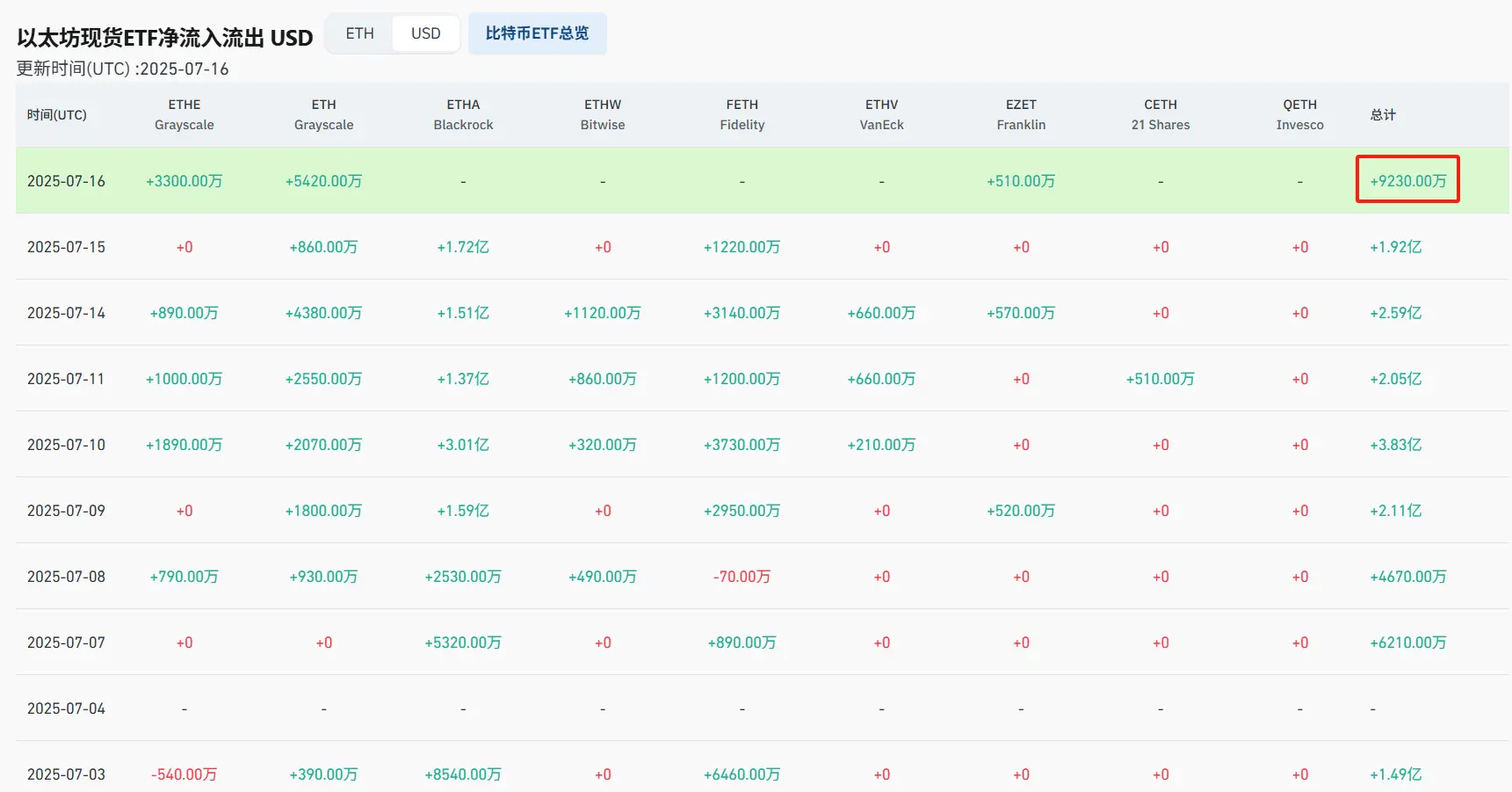Click the -70.00万 Fidelity outflow value
1512x792 pixels.
(x=742, y=577)
